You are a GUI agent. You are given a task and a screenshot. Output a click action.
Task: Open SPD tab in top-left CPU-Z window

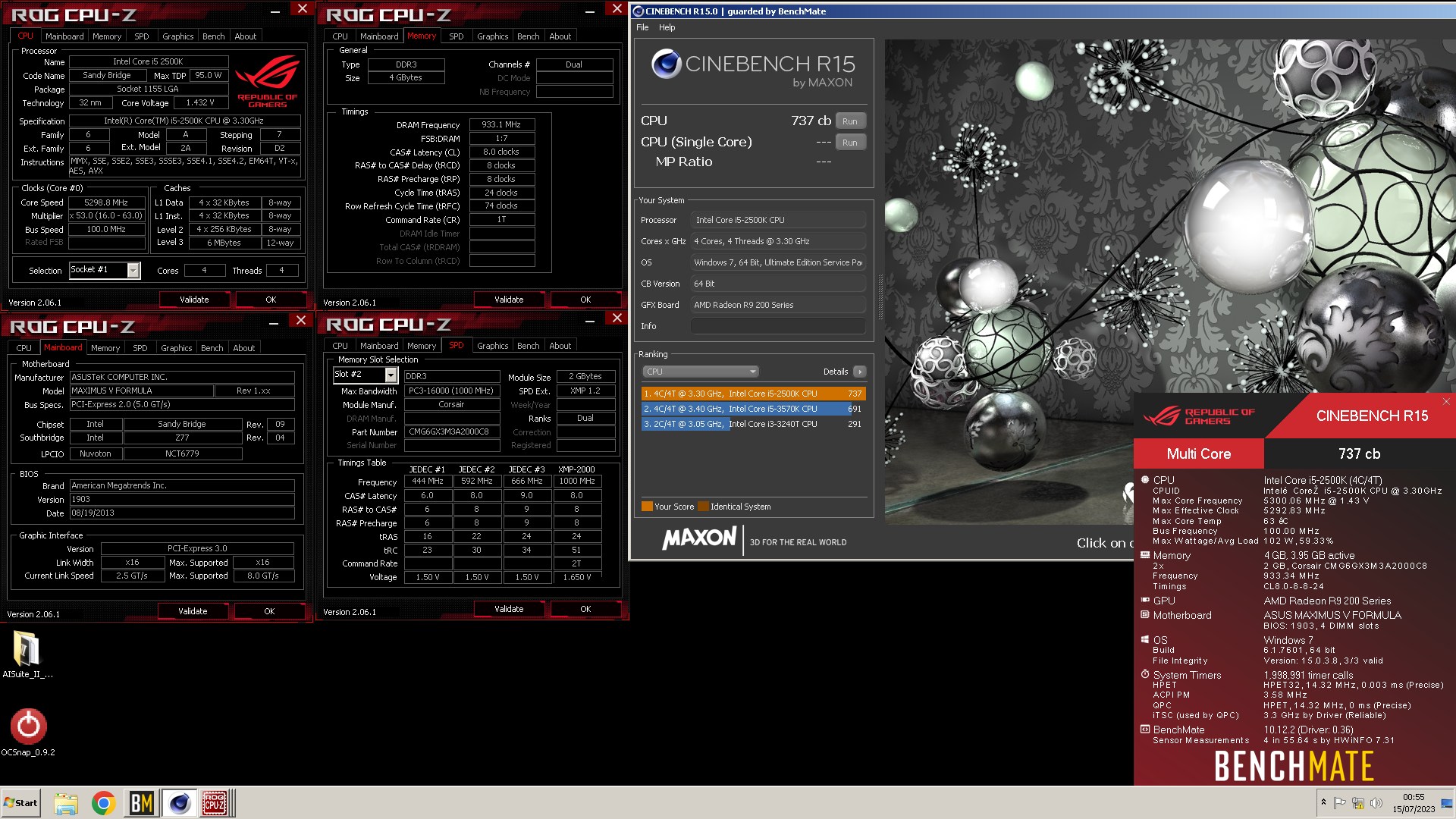pyautogui.click(x=141, y=36)
